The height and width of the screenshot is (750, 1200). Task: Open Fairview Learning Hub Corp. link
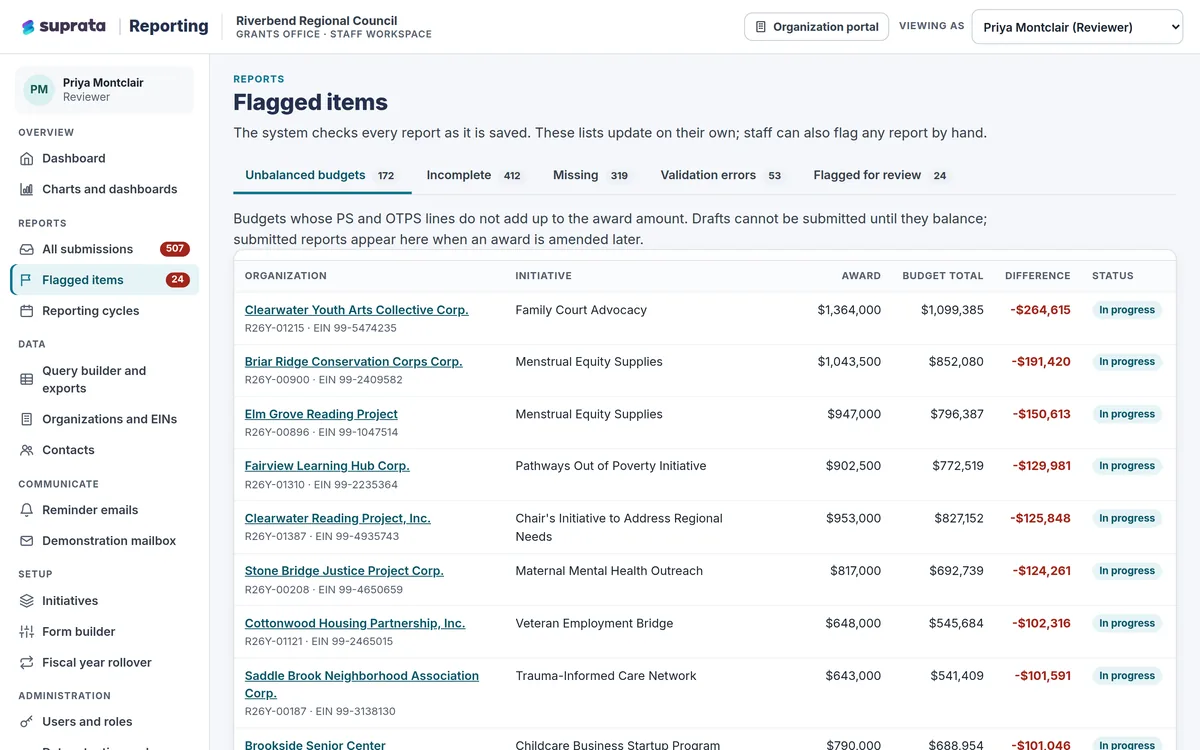(327, 466)
